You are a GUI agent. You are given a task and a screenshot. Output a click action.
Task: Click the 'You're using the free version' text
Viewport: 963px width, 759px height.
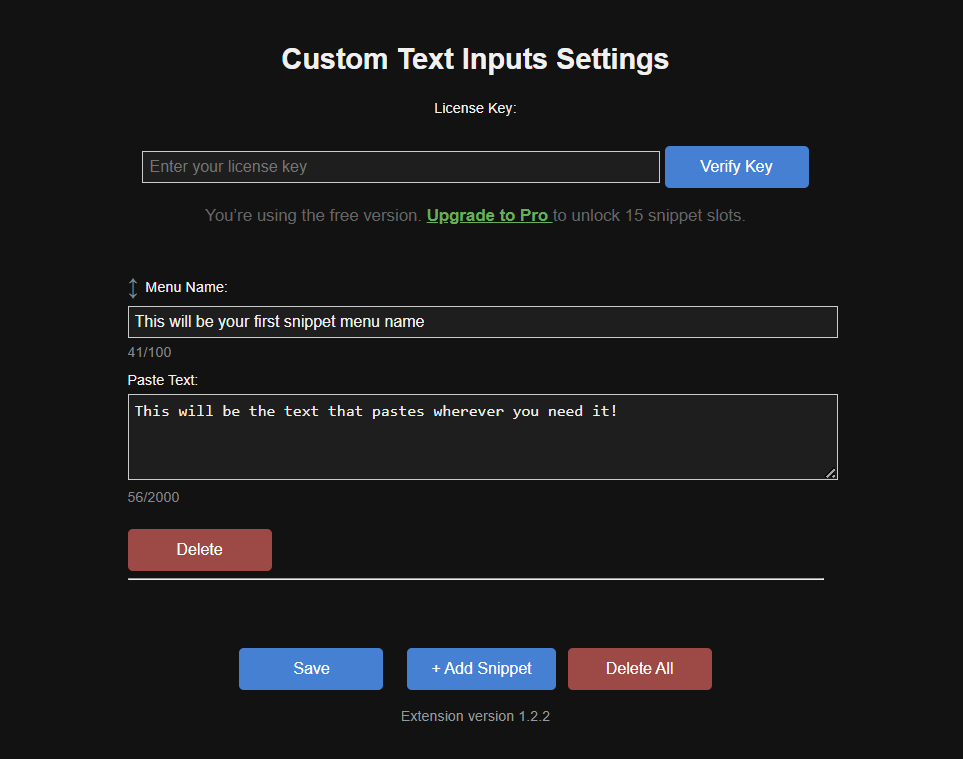(x=313, y=216)
